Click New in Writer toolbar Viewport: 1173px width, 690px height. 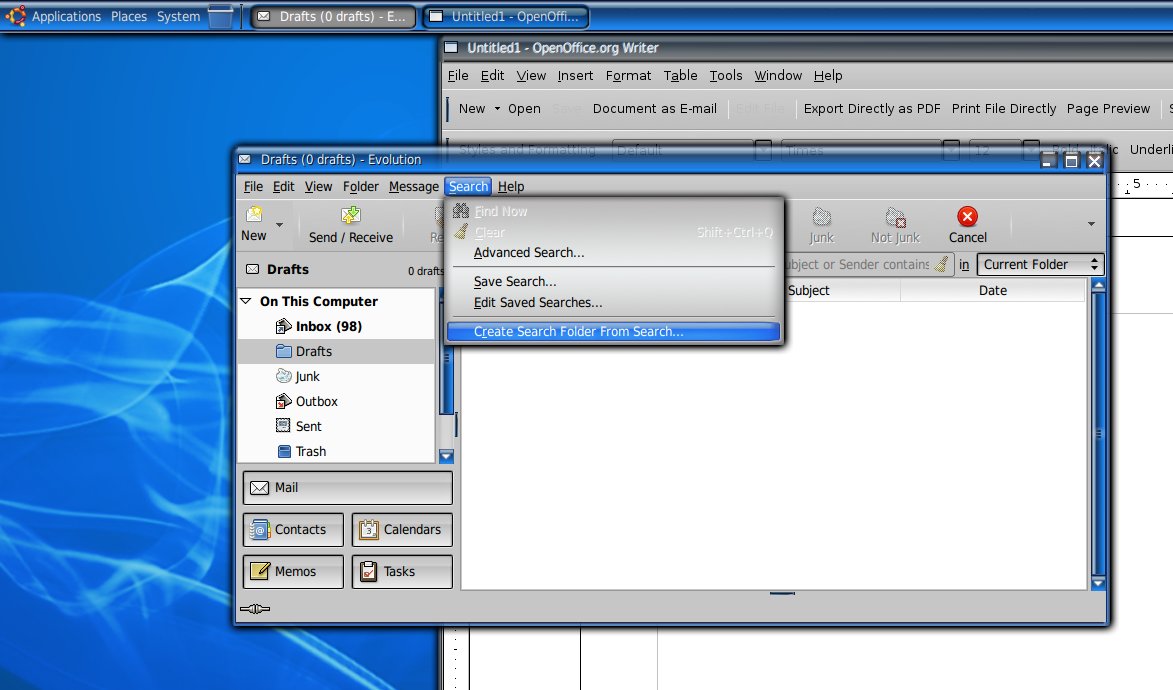point(471,109)
